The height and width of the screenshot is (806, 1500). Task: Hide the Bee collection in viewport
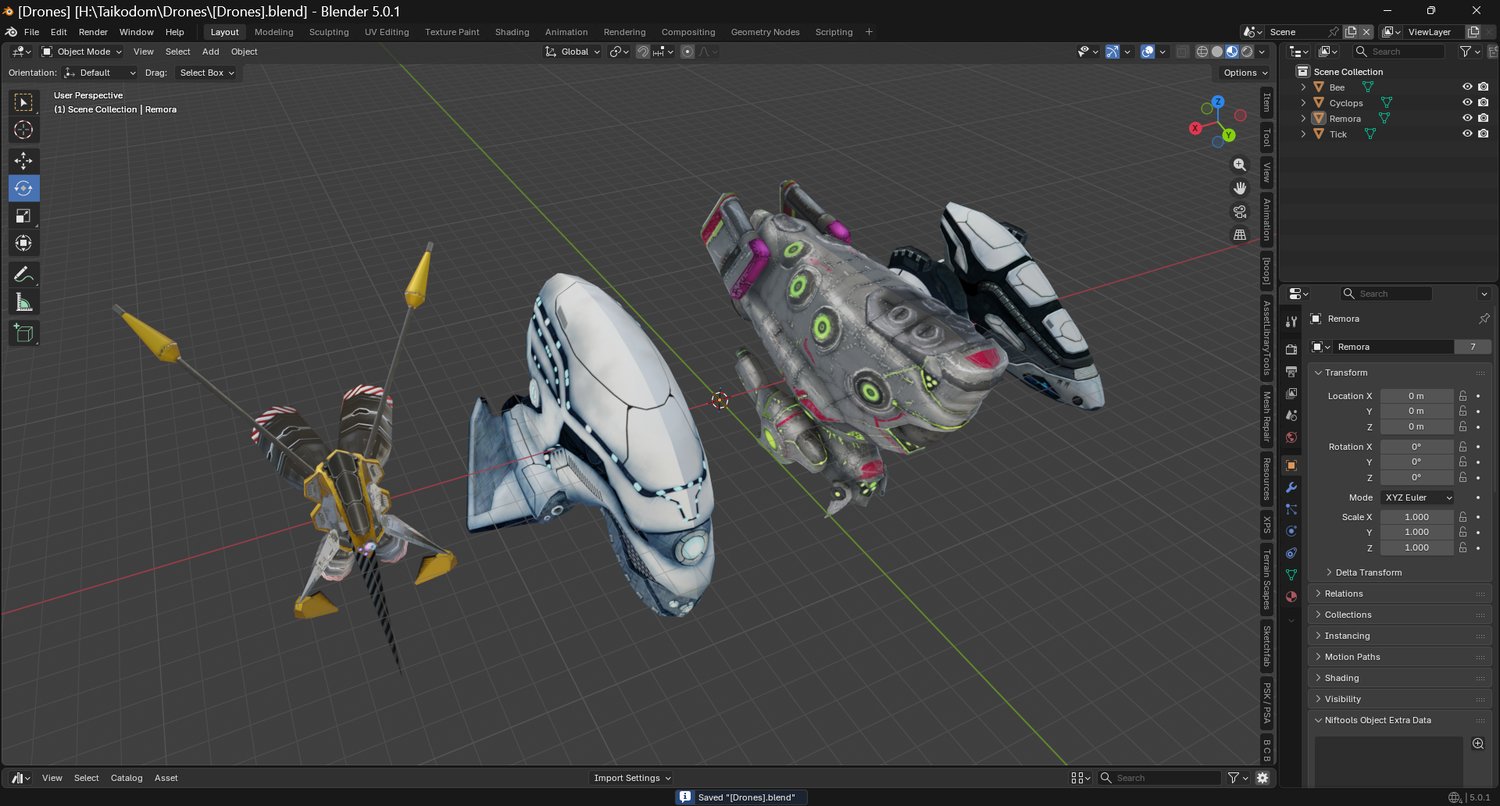click(x=1467, y=88)
